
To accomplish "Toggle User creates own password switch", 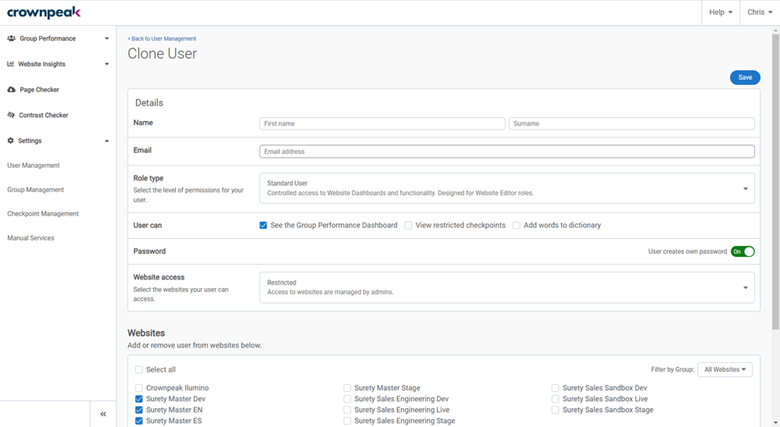I will [742, 252].
